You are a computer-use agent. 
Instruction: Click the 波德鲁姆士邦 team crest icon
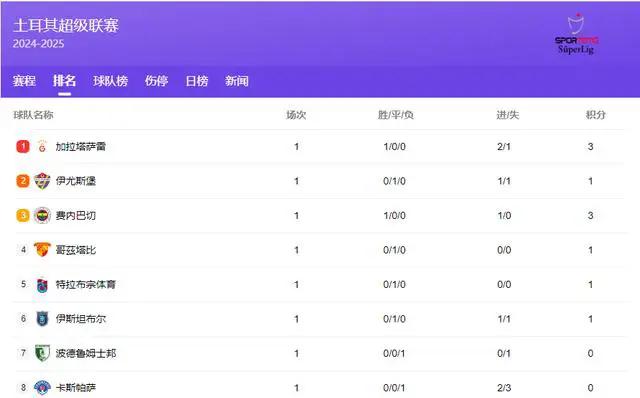click(x=42, y=353)
